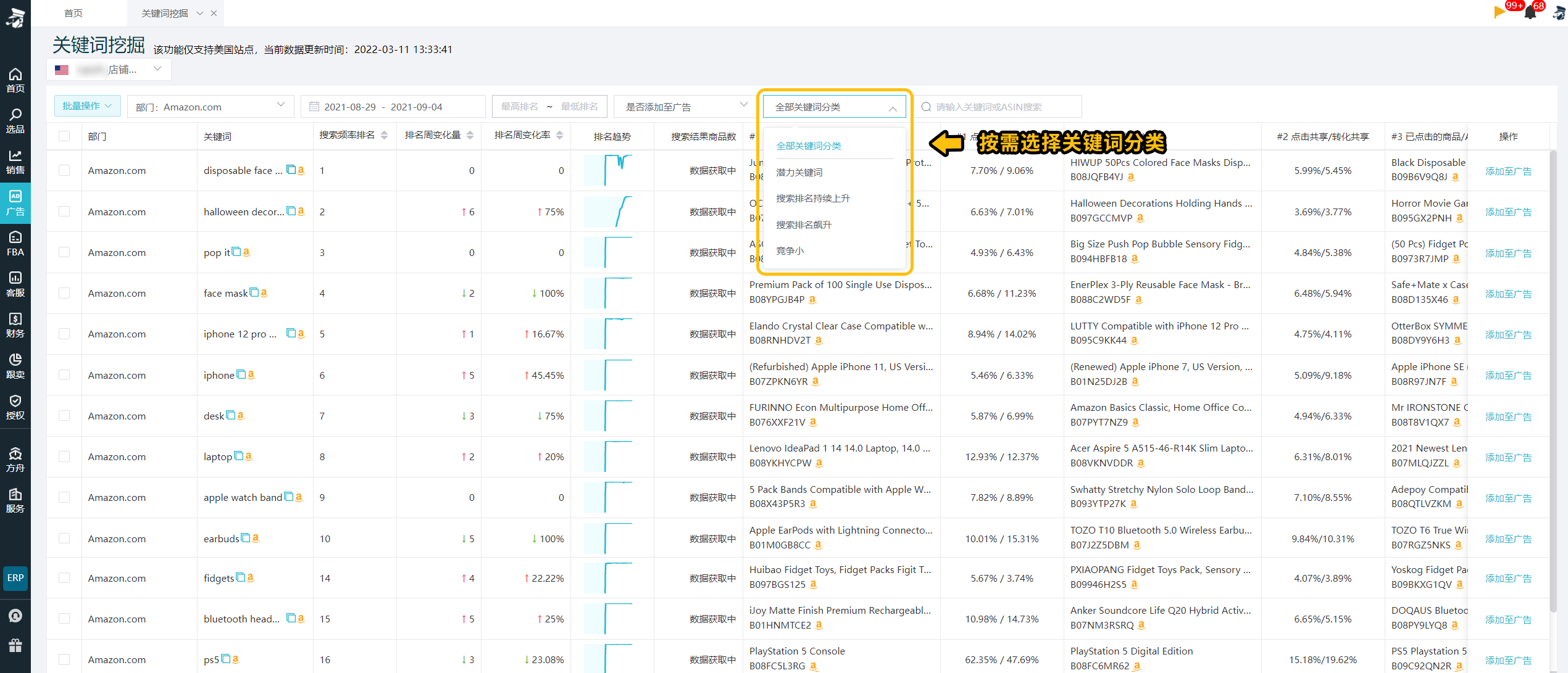The height and width of the screenshot is (673, 1568).
Task: Click the headset support icon in sidebar
Action: point(15,615)
